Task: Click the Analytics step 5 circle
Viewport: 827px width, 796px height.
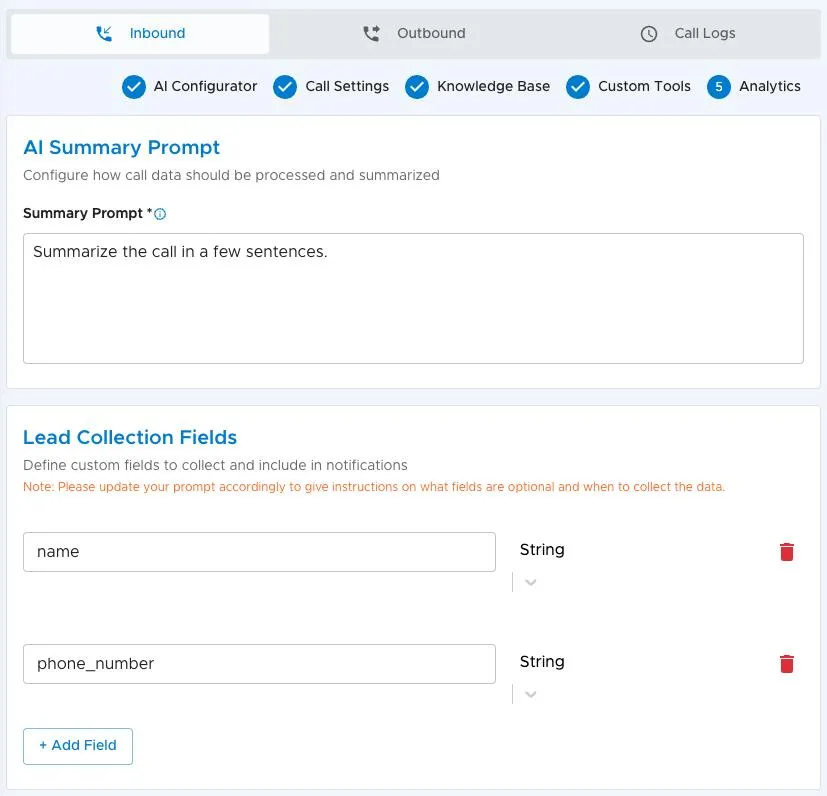Action: coord(718,87)
